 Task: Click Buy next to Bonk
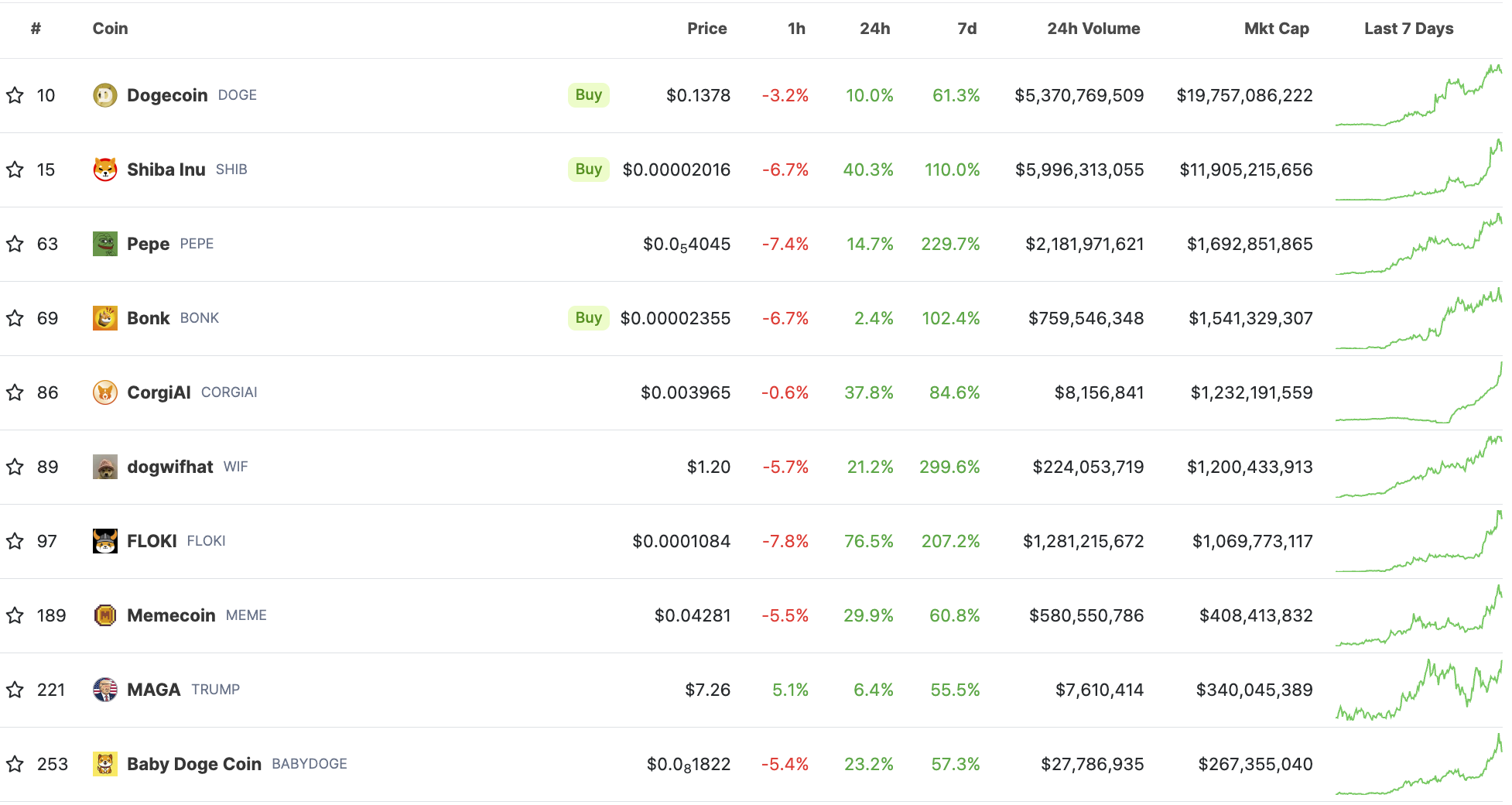tap(589, 318)
